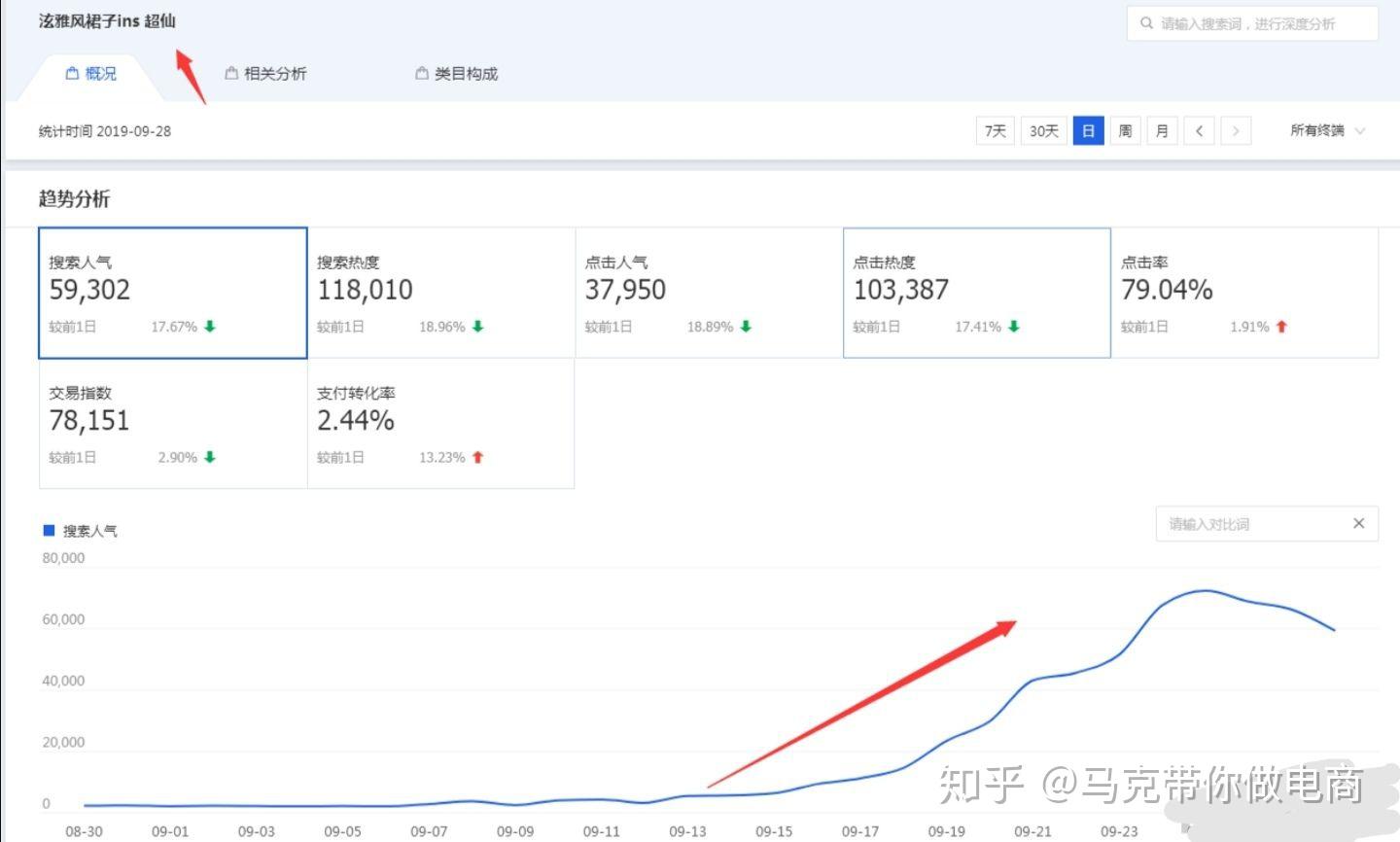Viewport: 1400px width, 842px height.
Task: Click the 统计时间 2019-09-28 text
Action: pyautogui.click(x=105, y=131)
